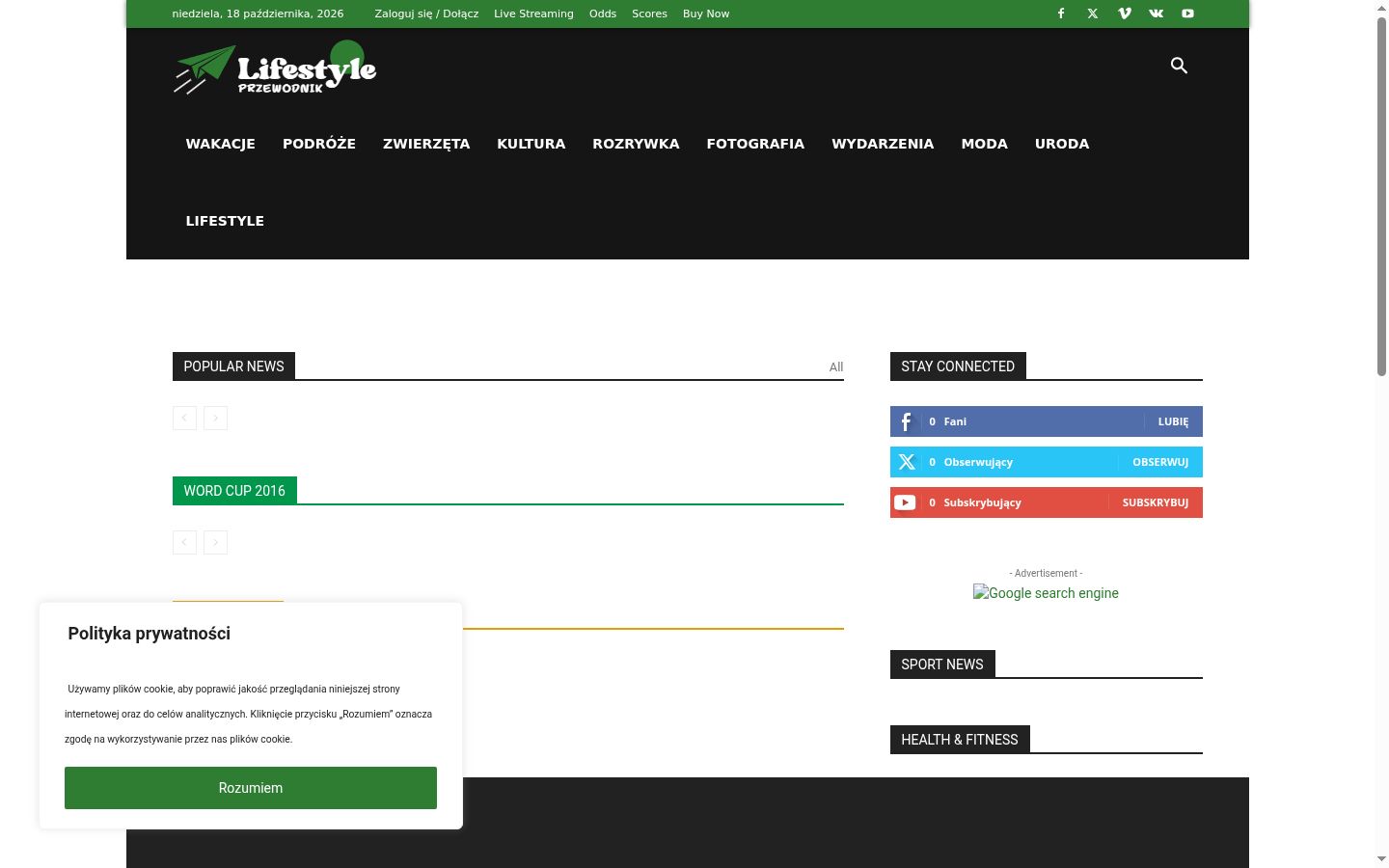Open the Odds link
The width and height of the screenshot is (1389, 868).
coord(603,14)
